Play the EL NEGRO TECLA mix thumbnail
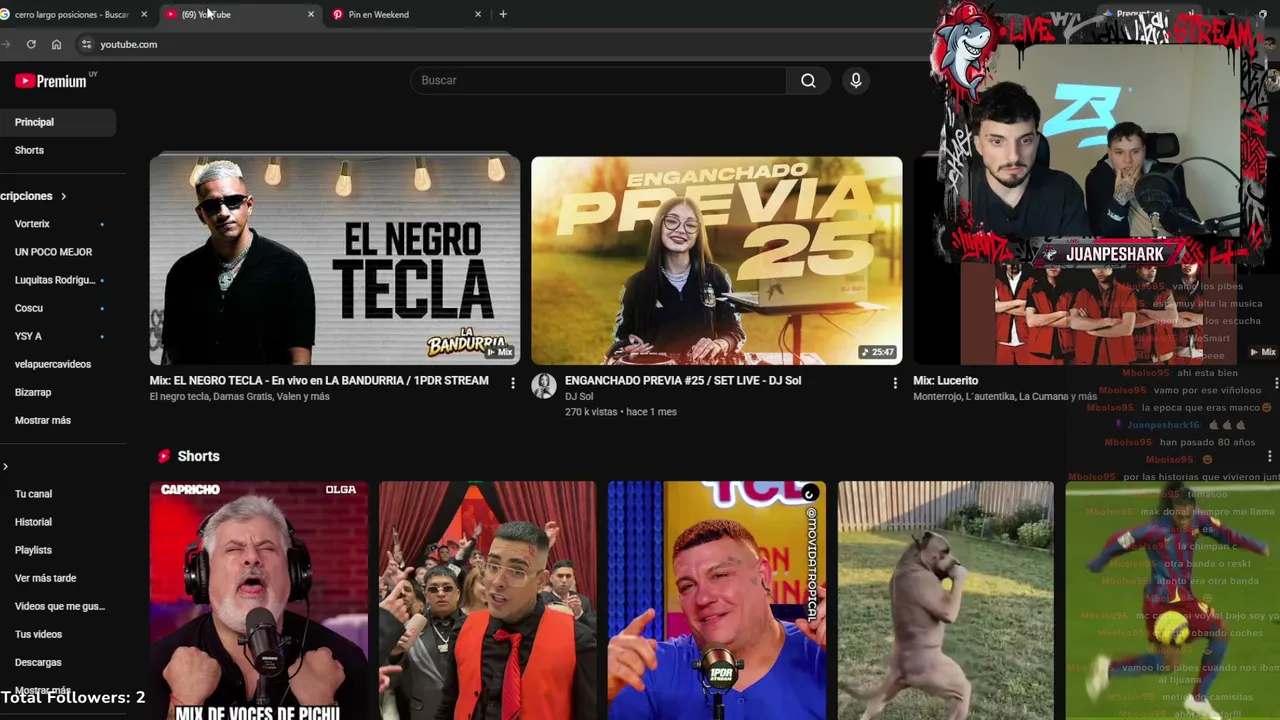 335,260
